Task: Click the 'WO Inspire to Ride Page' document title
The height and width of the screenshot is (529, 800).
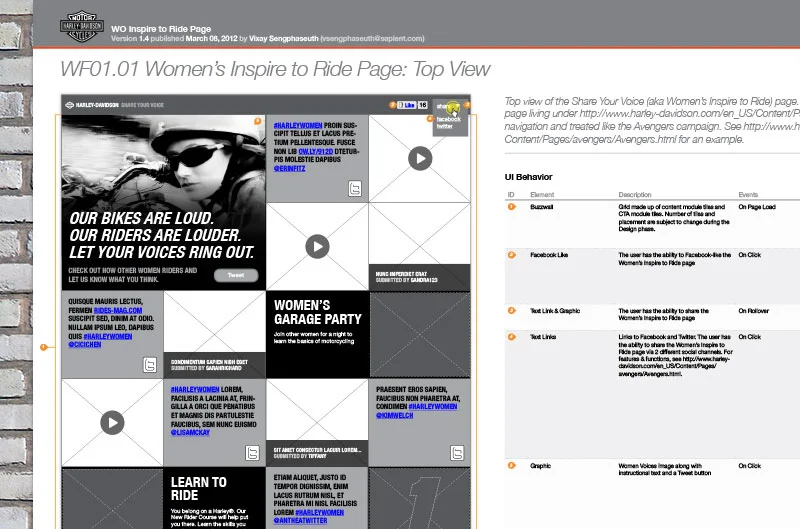Action: 161,29
